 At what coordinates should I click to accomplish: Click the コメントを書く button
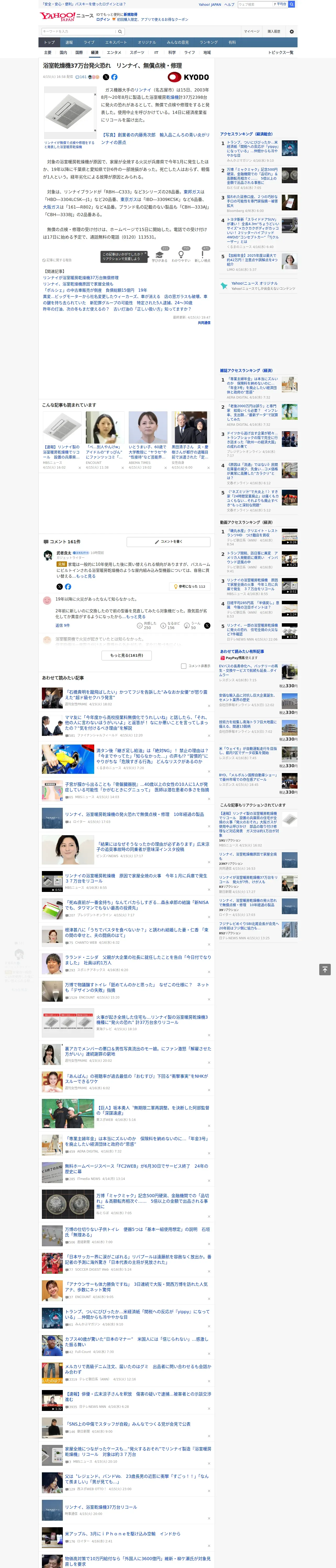(x=168, y=541)
